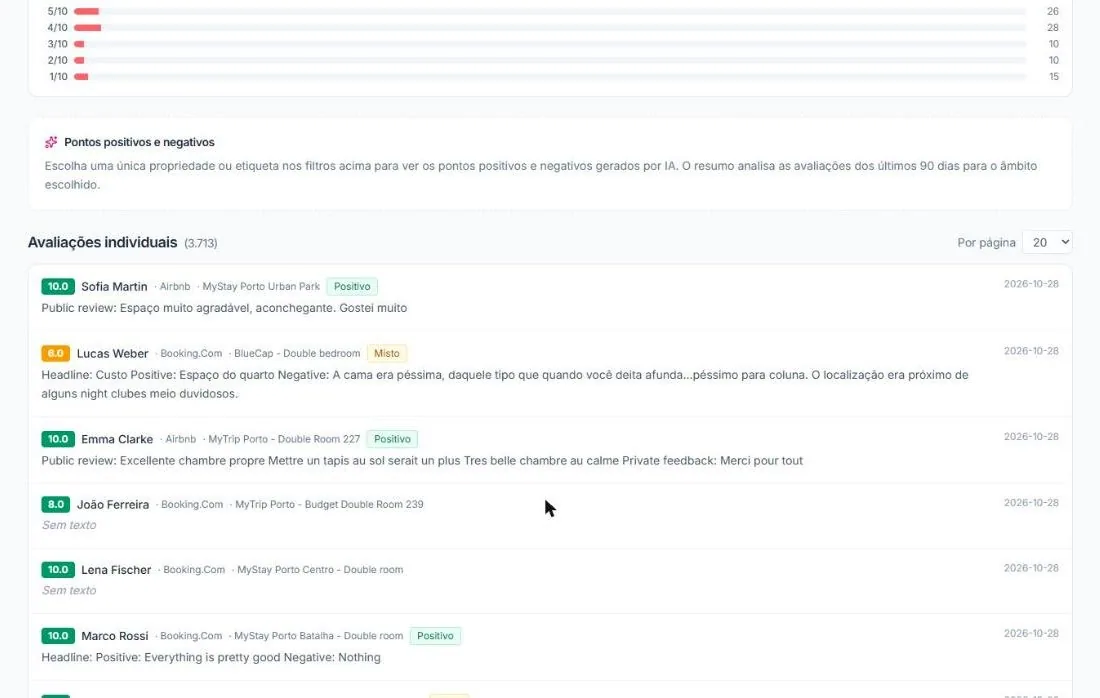1100x698 pixels.
Task: Click the (3.713) reviews count
Action: coord(201,243)
